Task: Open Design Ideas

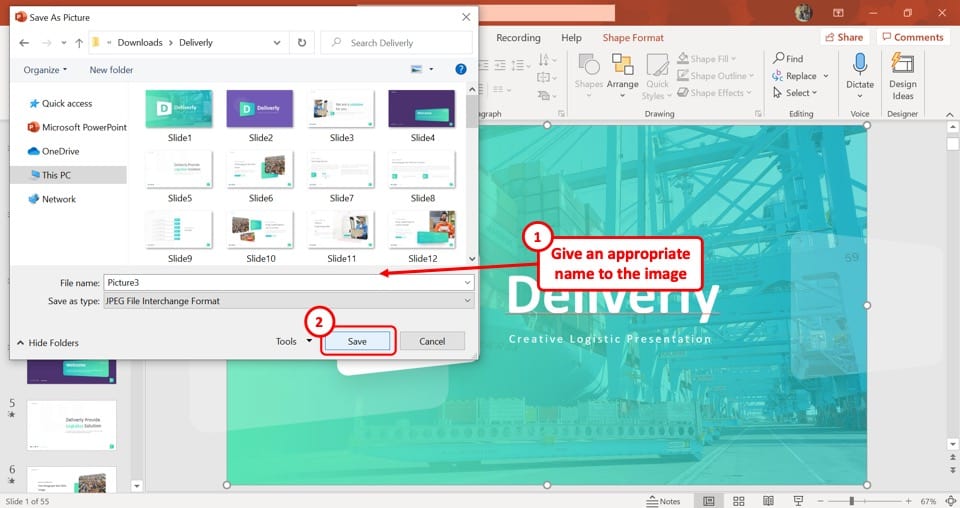Action: (902, 76)
